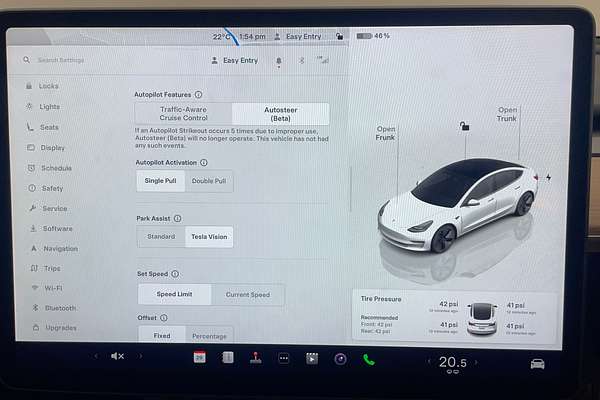Click the battery 46 % indicator

click(373, 36)
